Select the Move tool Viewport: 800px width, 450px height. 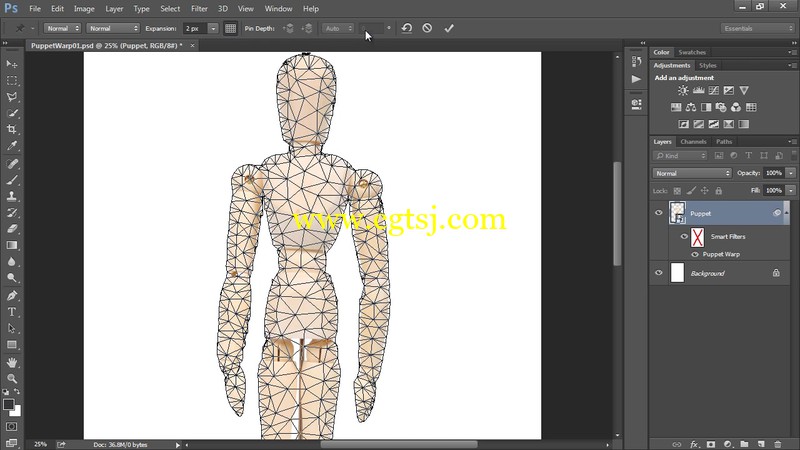click(12, 64)
